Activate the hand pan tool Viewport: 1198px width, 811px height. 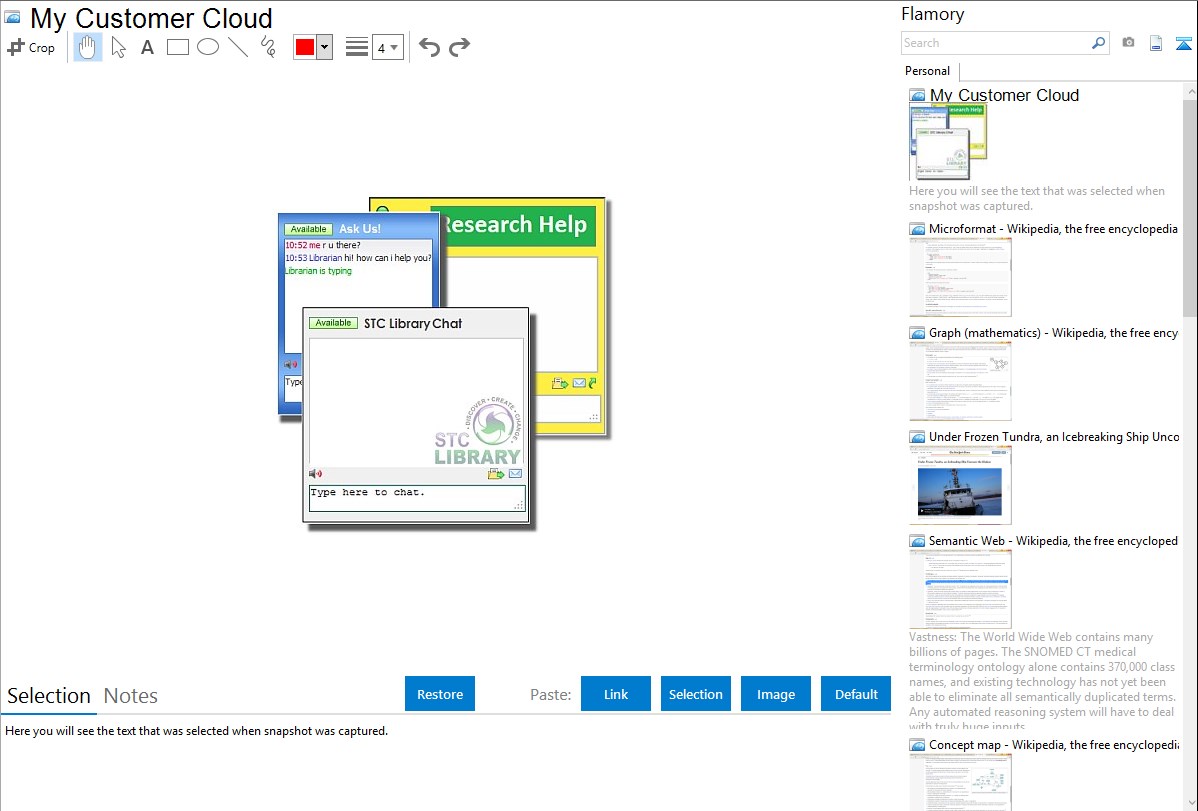click(88, 47)
